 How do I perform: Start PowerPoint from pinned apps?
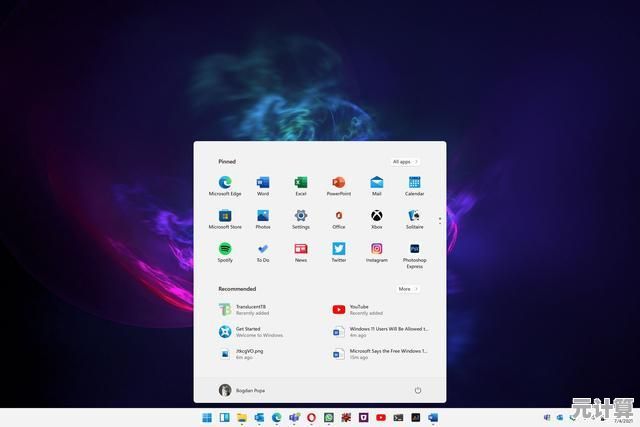coord(339,186)
